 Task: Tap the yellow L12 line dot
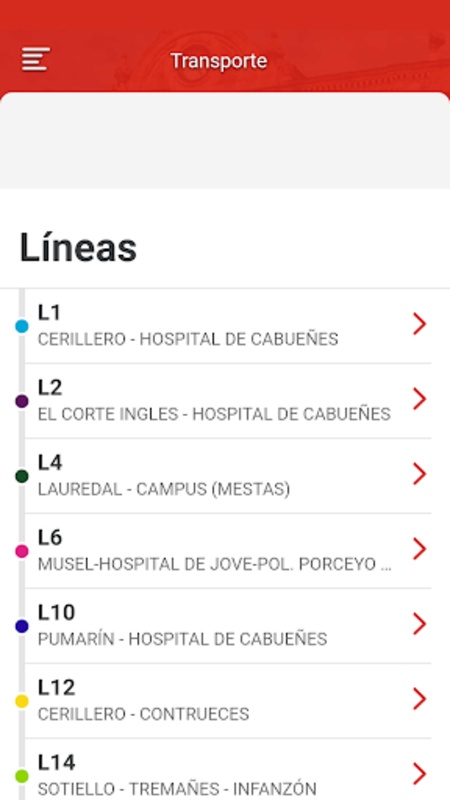click(21, 701)
